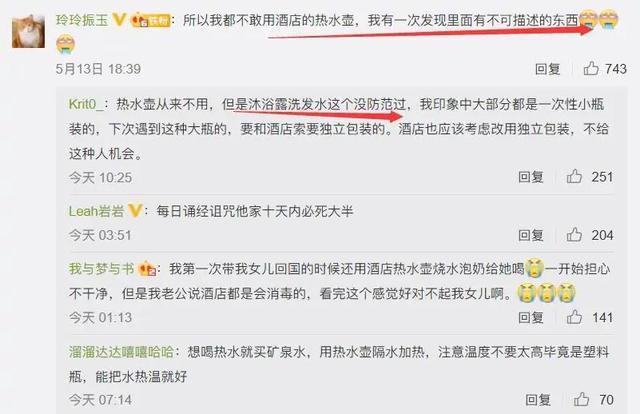Reply to 玲玲振玉's top comment

[547, 69]
